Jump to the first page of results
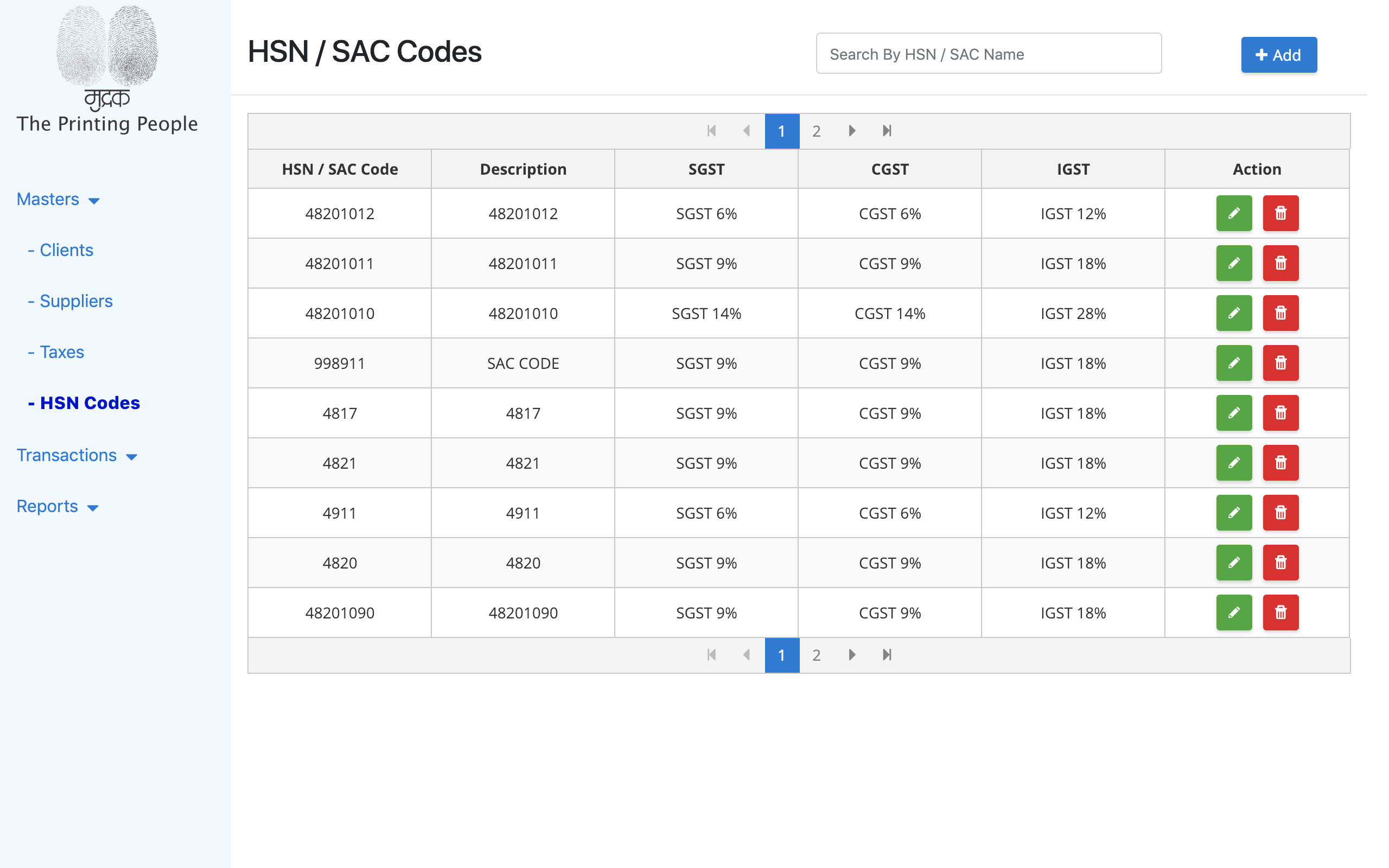Viewport: 1389px width, 868px height. point(712,131)
